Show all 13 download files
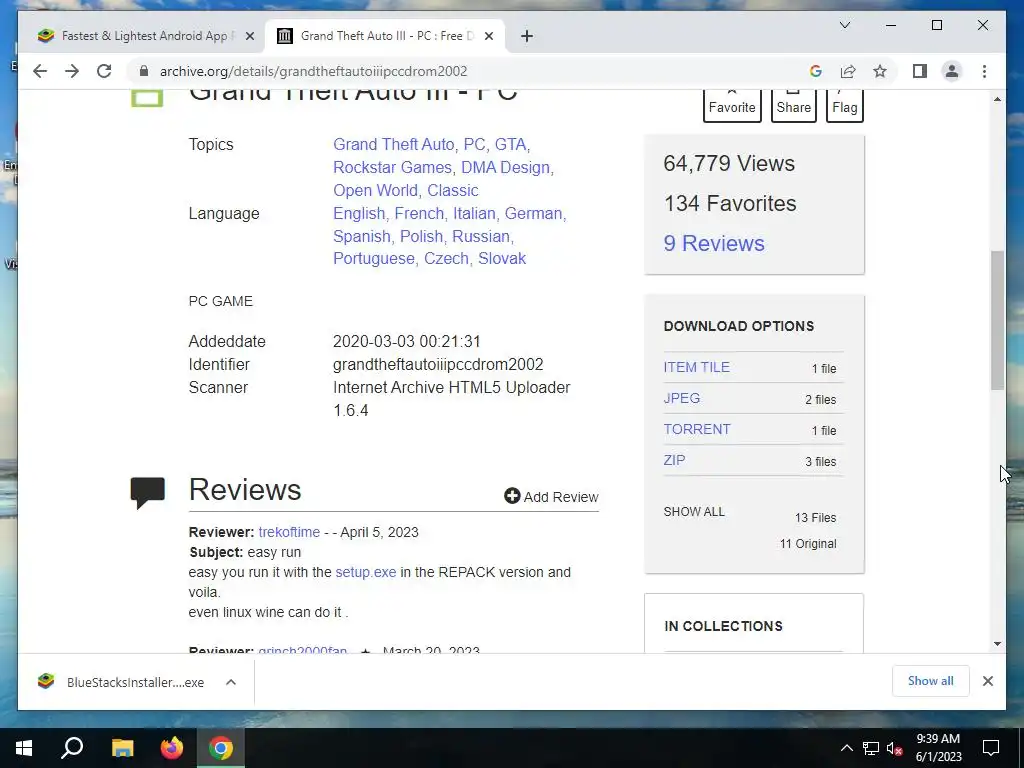This screenshot has height=768, width=1024. [x=694, y=512]
